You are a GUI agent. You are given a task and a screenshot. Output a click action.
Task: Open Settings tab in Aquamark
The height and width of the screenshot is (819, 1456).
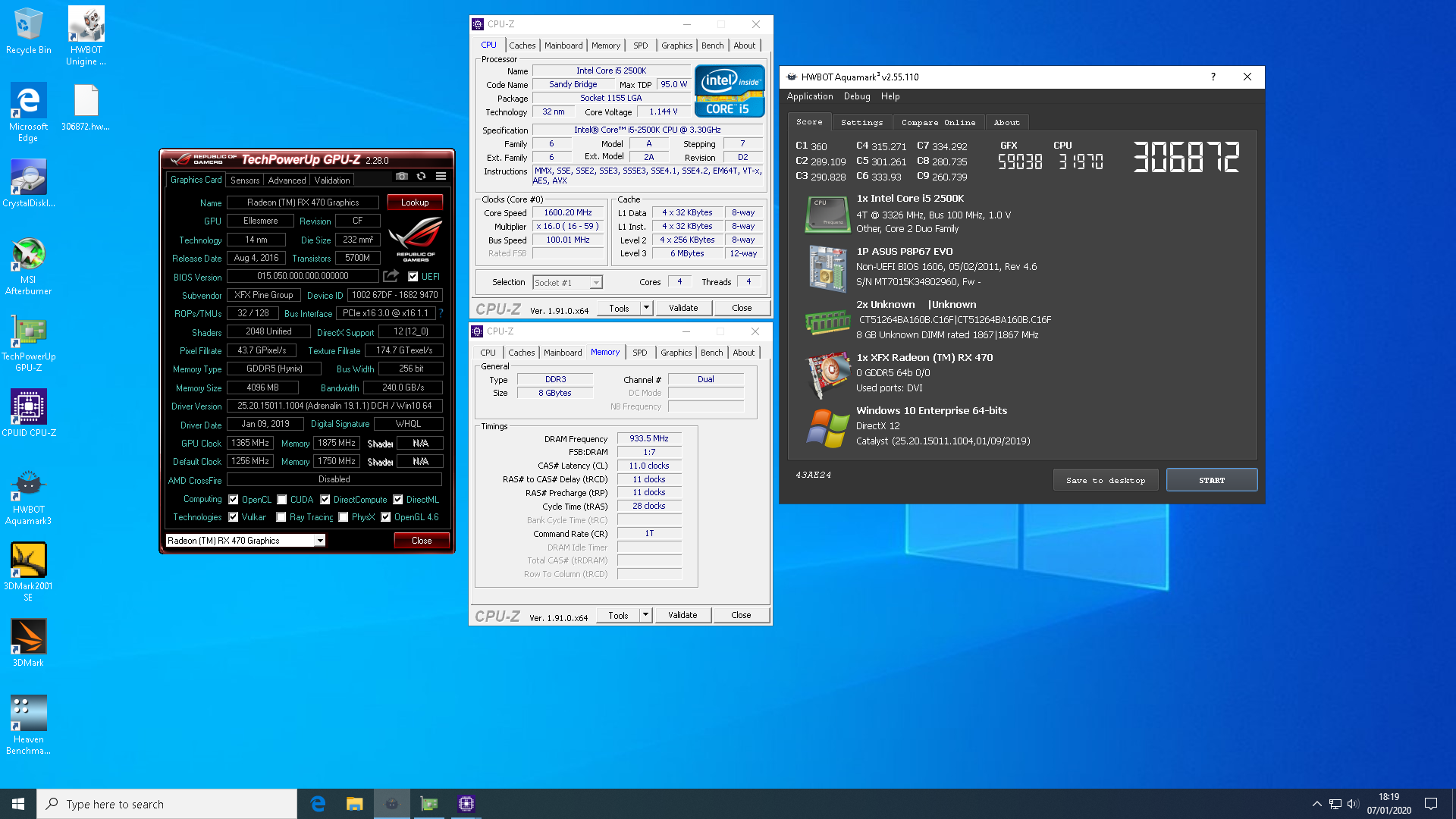click(x=861, y=122)
